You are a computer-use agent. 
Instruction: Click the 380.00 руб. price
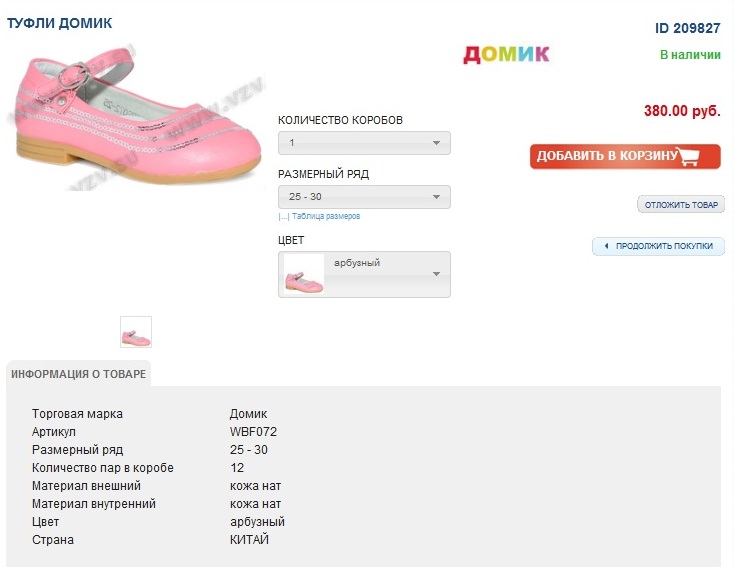pyautogui.click(x=682, y=111)
